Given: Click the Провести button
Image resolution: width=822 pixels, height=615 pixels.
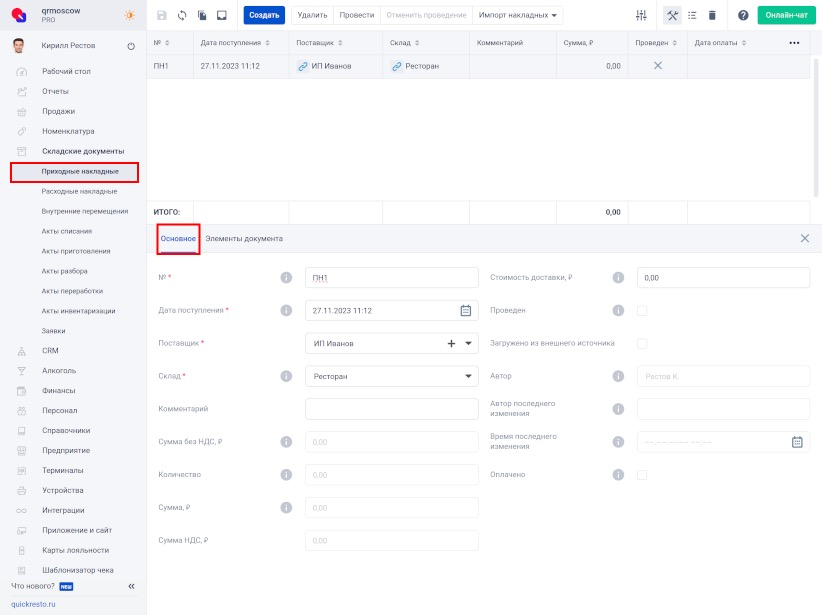Looking at the screenshot, I should click(356, 15).
